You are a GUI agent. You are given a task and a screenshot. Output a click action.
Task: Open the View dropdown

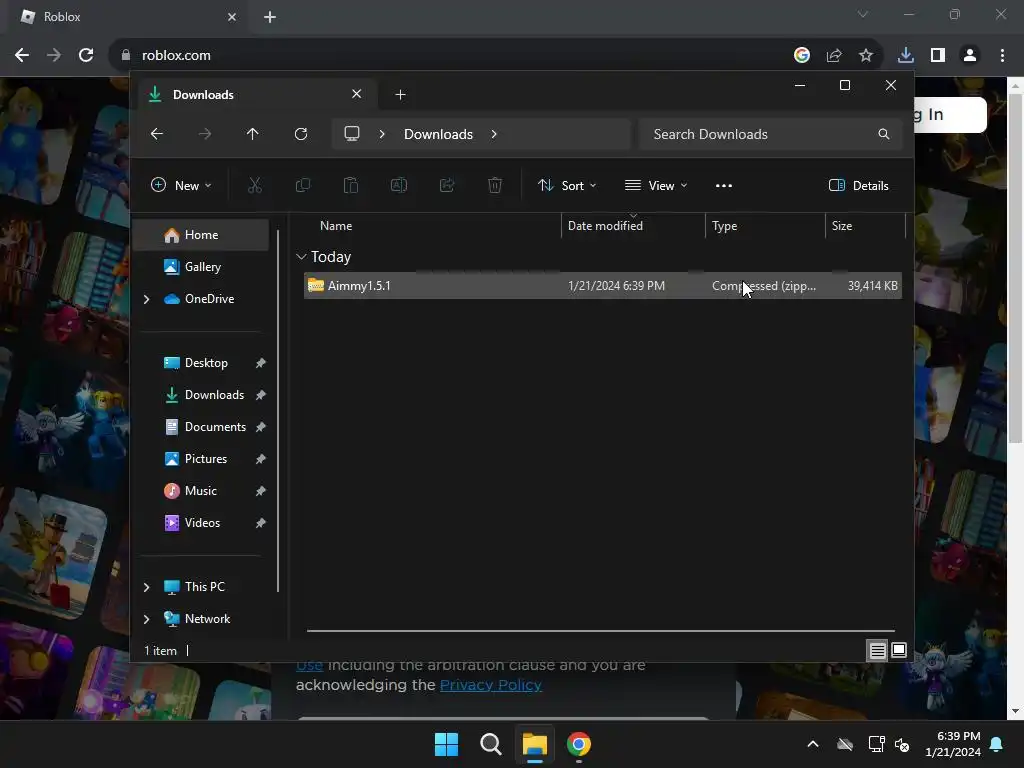click(656, 185)
